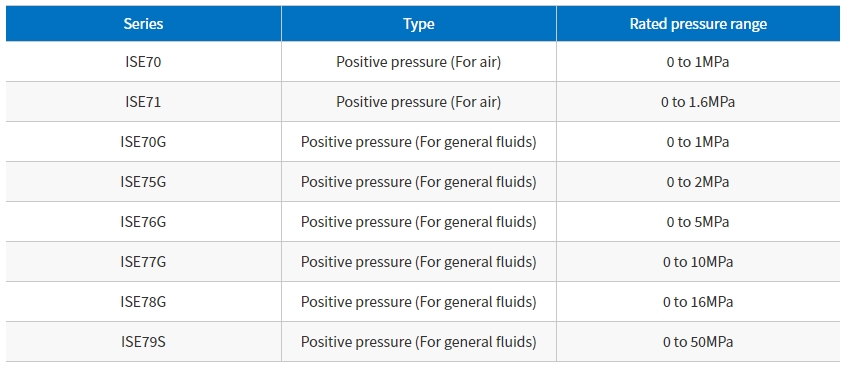Image resolution: width=854 pixels, height=373 pixels.
Task: Click the Series column header
Action: (x=143, y=24)
